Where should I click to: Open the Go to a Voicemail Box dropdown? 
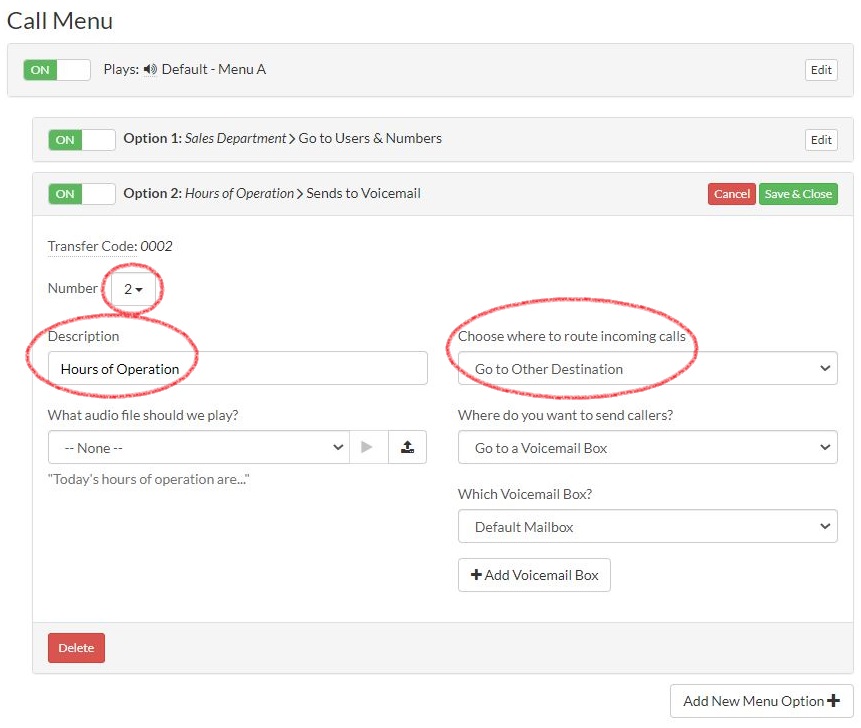647,447
